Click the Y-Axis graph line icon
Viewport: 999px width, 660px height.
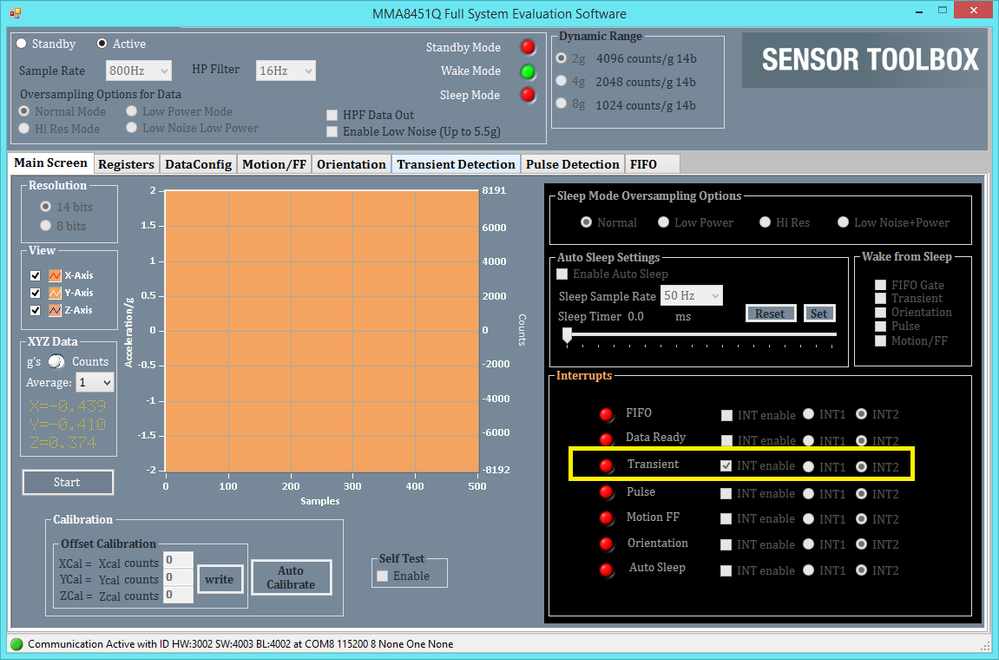click(x=55, y=293)
